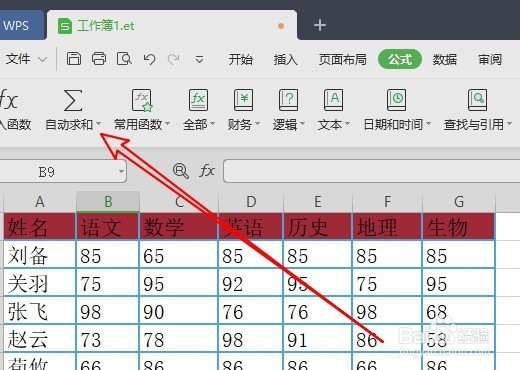The width and height of the screenshot is (520, 370).
Task: Select column F header
Action: coord(387,202)
